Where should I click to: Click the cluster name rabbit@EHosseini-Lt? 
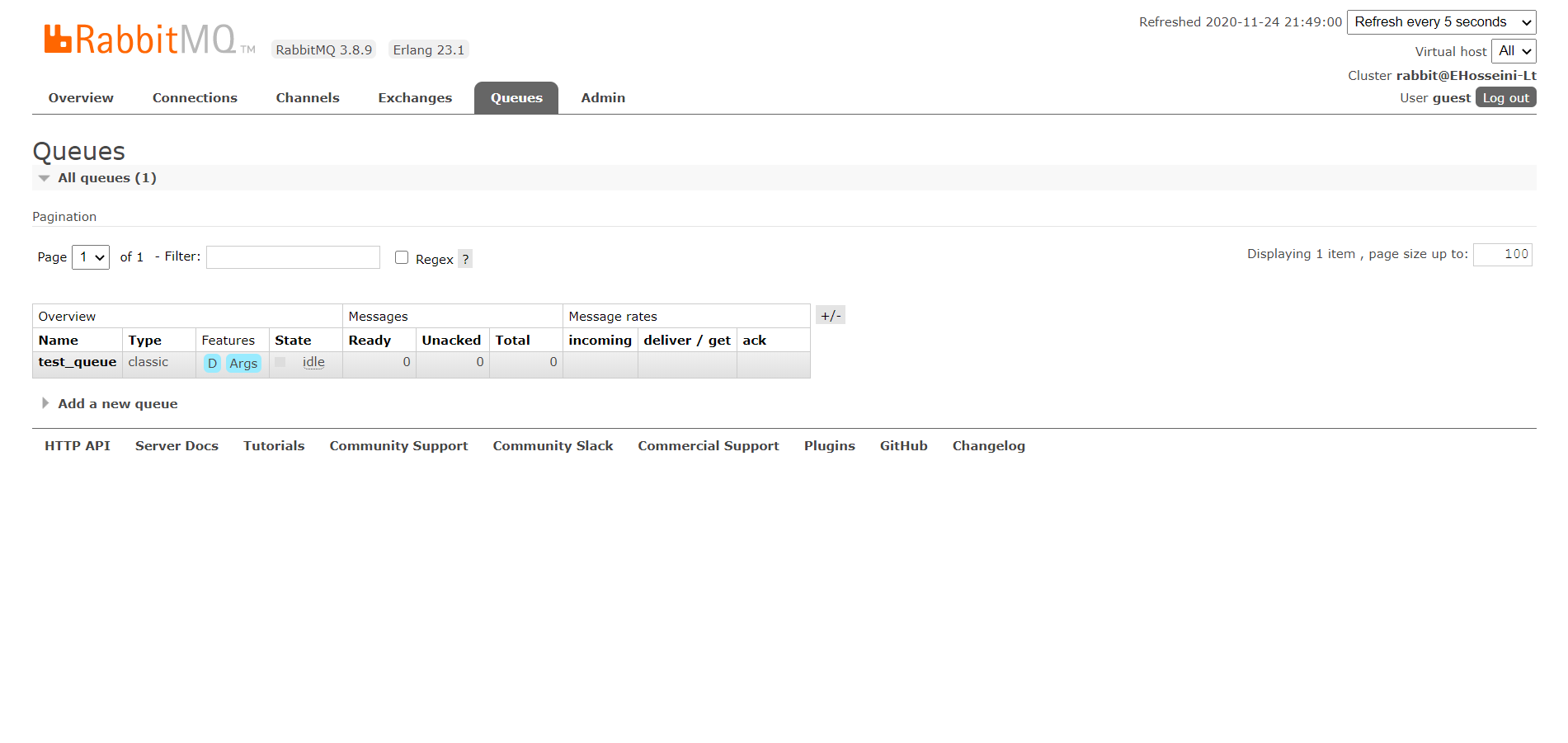point(1466,75)
